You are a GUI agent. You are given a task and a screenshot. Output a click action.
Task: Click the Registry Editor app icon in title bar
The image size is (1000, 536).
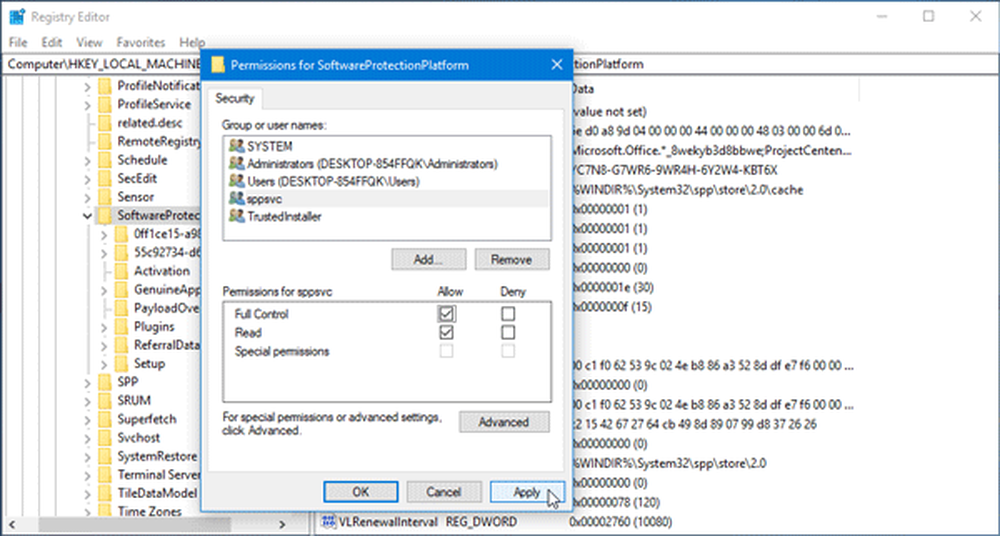15,16
